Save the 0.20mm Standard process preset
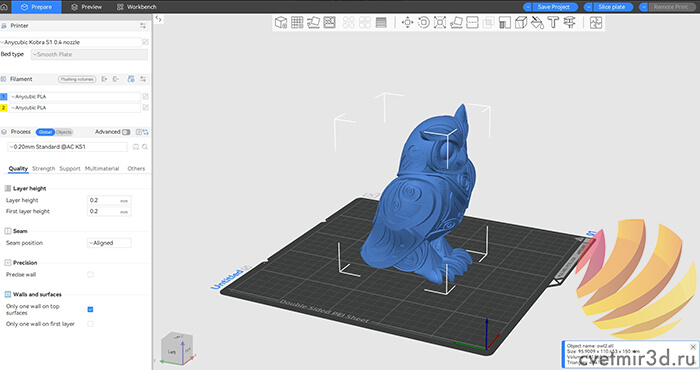 pyautogui.click(x=136, y=147)
